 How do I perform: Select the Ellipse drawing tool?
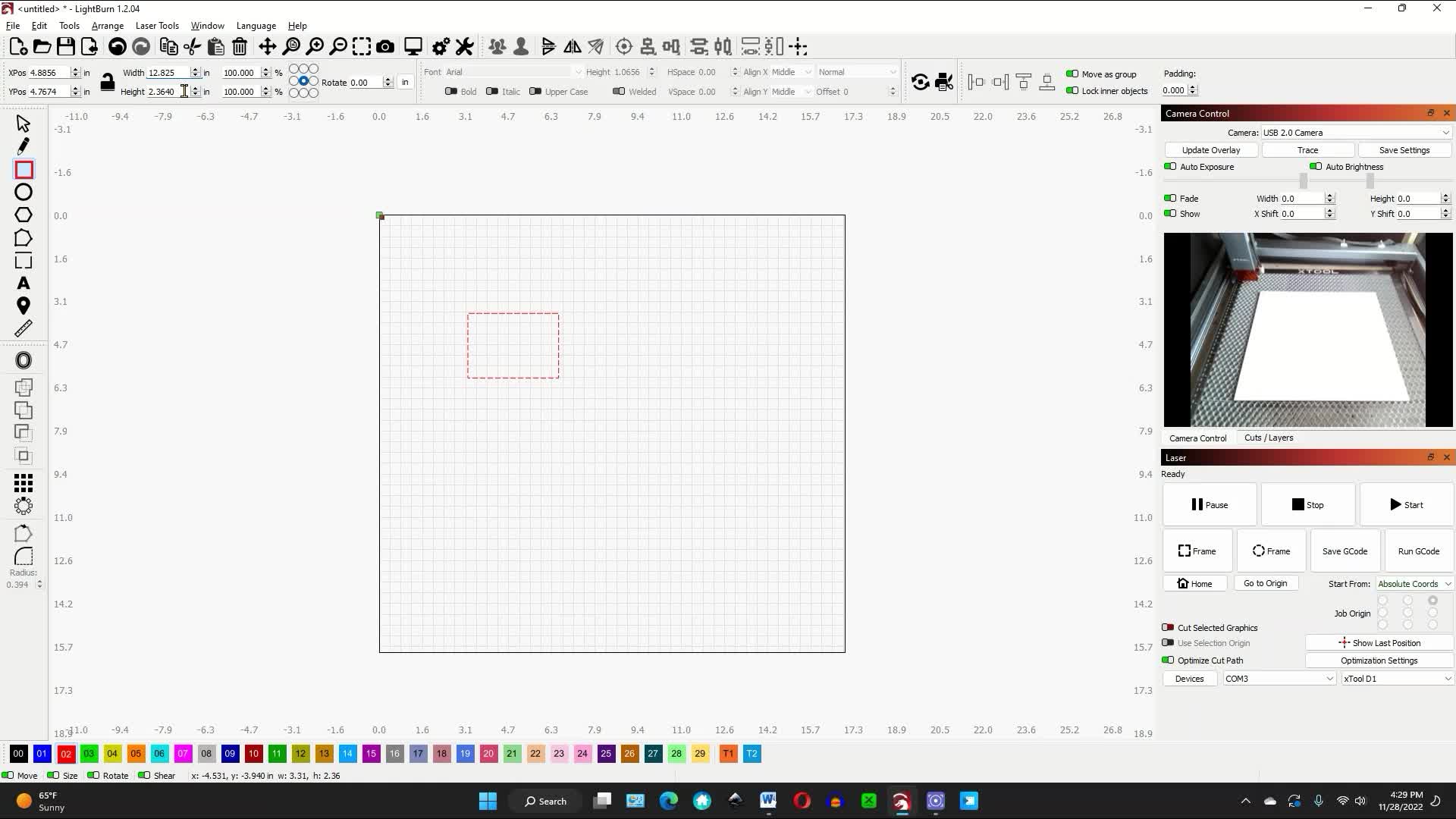coord(23,190)
